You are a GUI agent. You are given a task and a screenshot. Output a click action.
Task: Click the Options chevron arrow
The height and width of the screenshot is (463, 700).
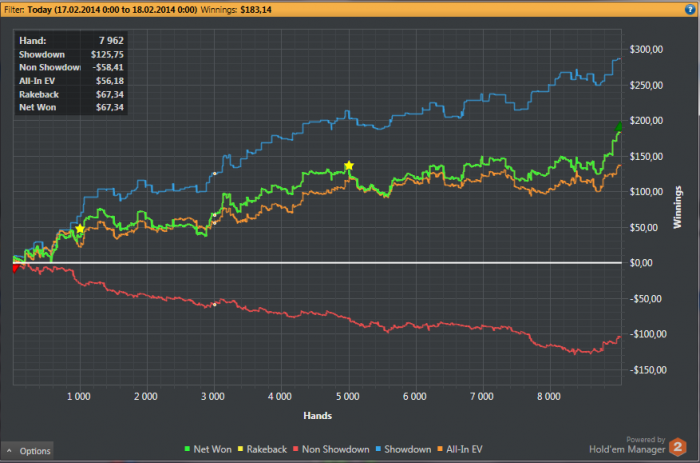[x=9, y=451]
